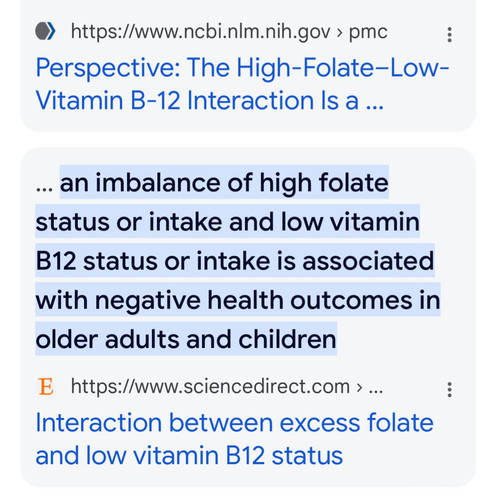Click highlighted line 'older adults and children'
This screenshot has height=500, width=496.
click(186, 339)
